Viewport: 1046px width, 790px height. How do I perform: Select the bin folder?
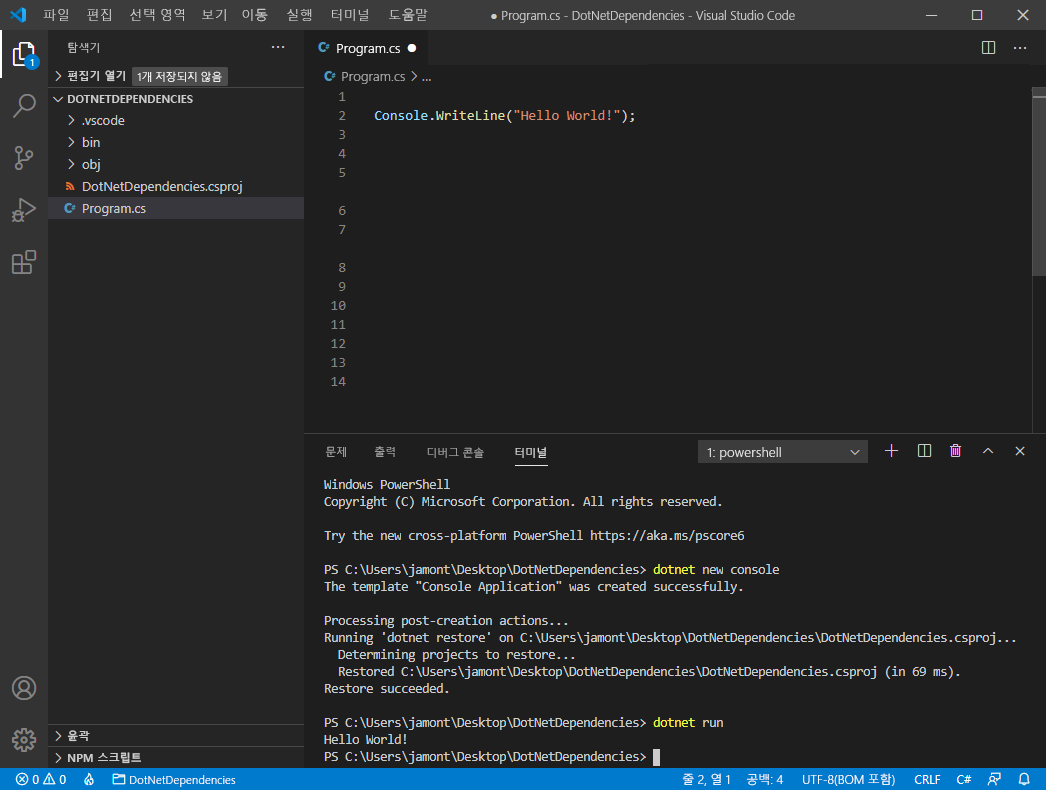coord(91,142)
